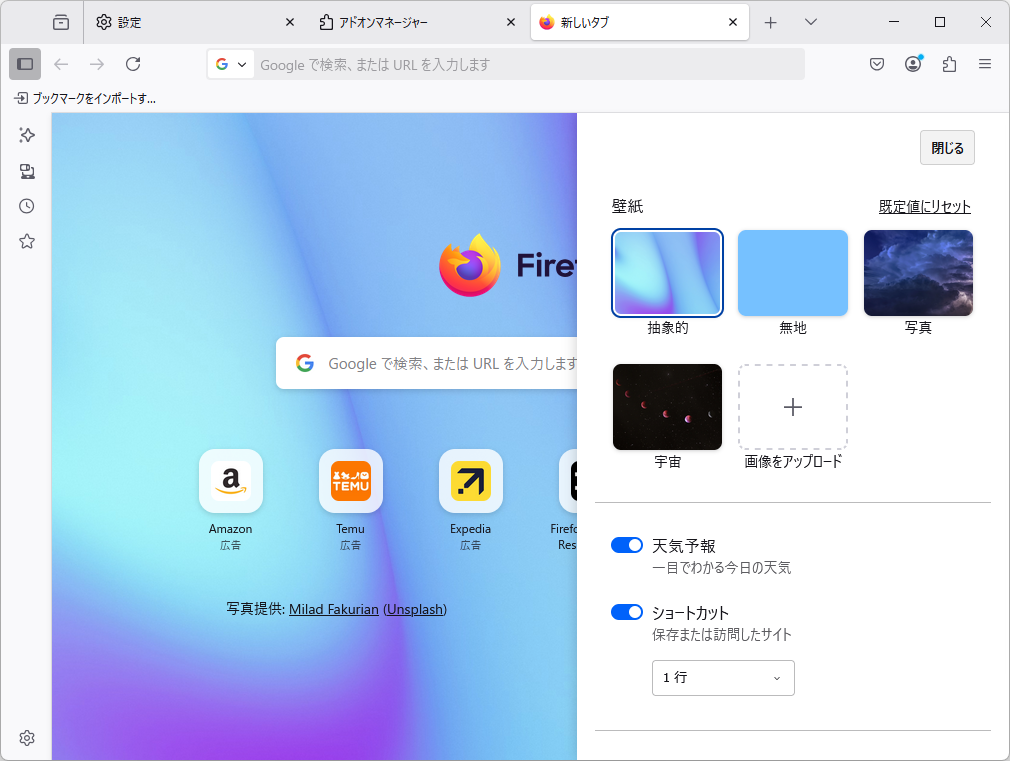Open the Firefox account menu icon

point(913,63)
